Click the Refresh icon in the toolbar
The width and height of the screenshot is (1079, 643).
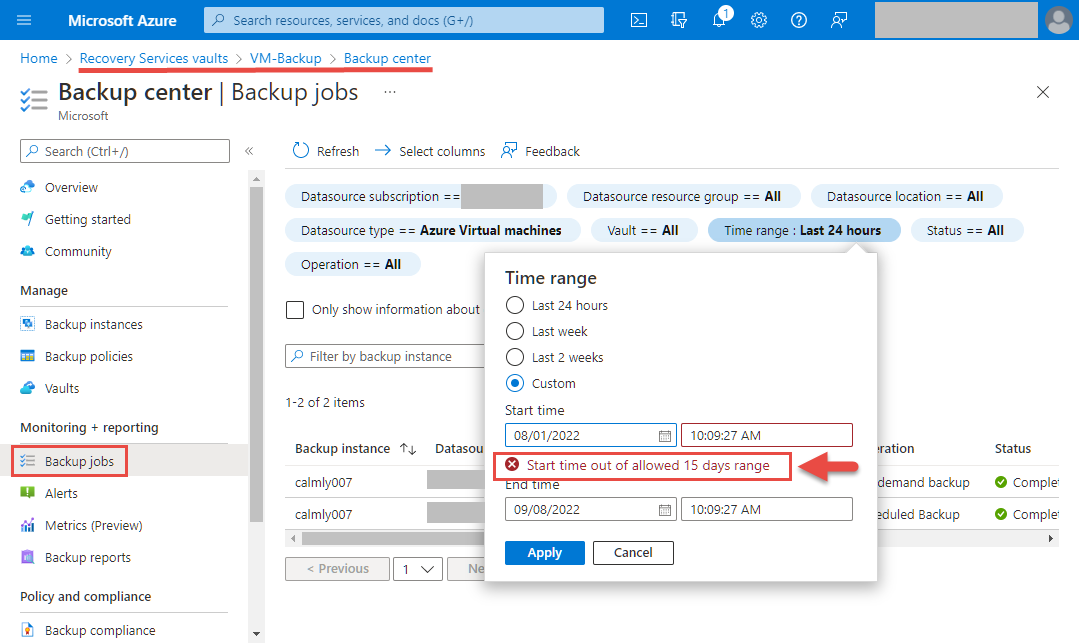[x=301, y=151]
